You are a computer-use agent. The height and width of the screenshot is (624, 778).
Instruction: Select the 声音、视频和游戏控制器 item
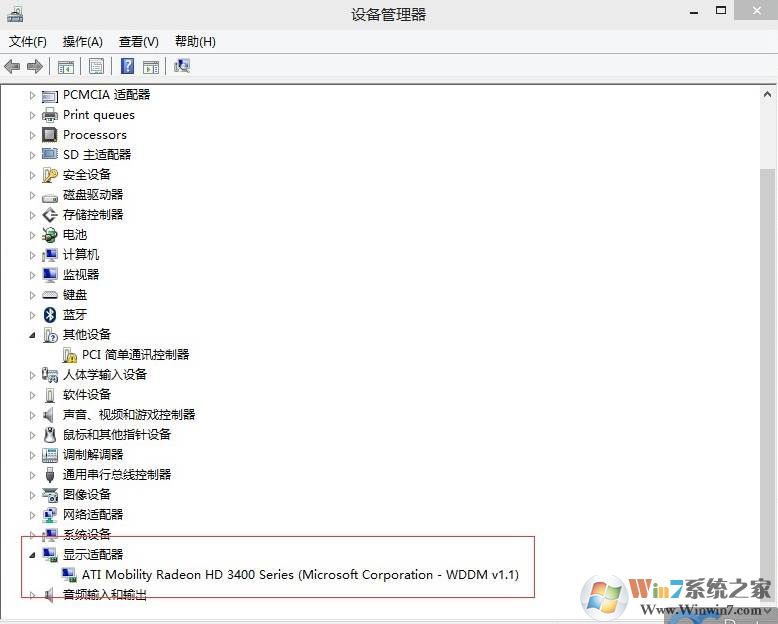129,414
